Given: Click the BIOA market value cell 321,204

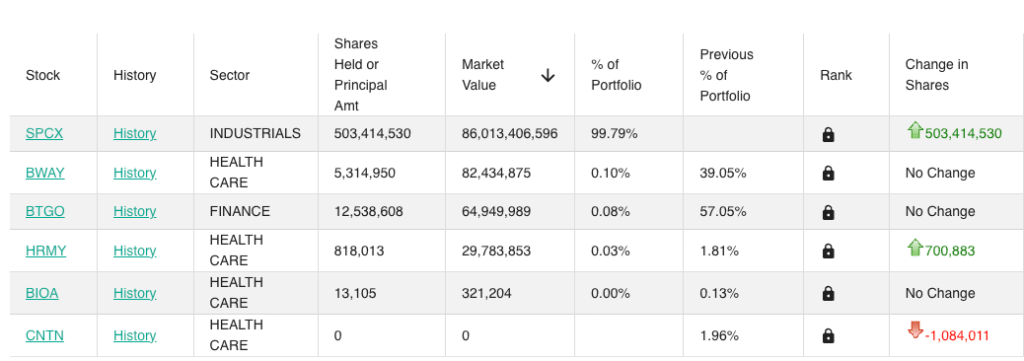Looking at the screenshot, I should coord(487,293).
